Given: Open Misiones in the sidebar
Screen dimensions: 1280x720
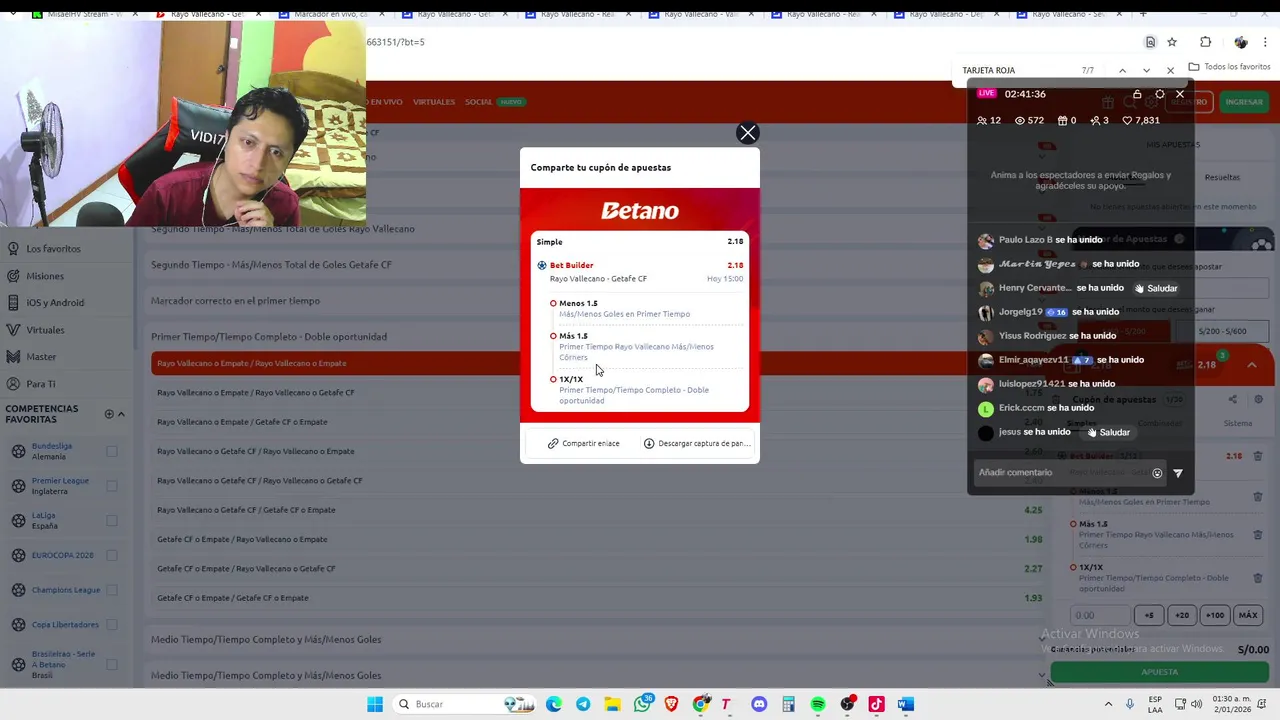Looking at the screenshot, I should (x=45, y=276).
